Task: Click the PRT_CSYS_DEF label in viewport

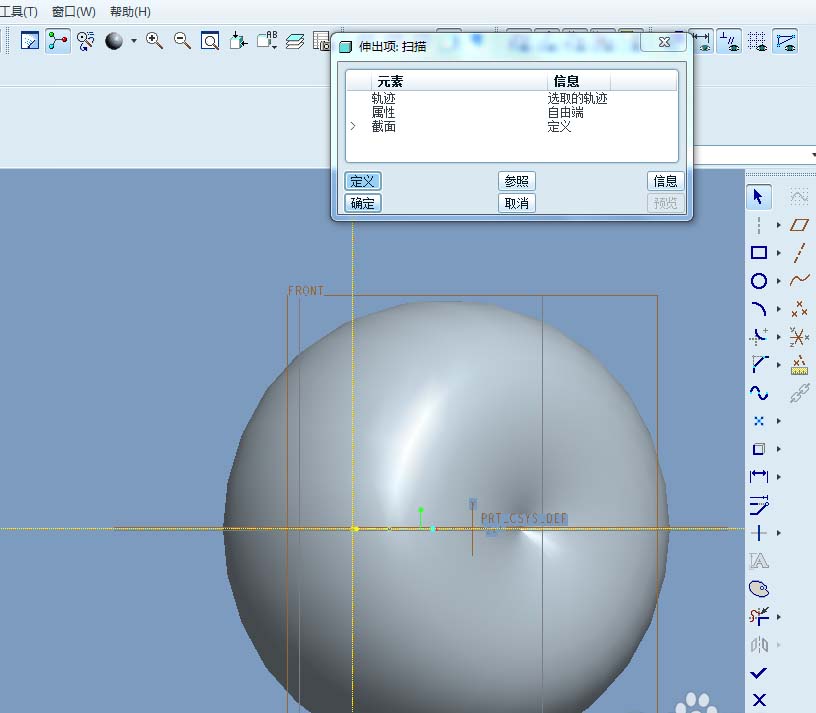Action: click(524, 518)
